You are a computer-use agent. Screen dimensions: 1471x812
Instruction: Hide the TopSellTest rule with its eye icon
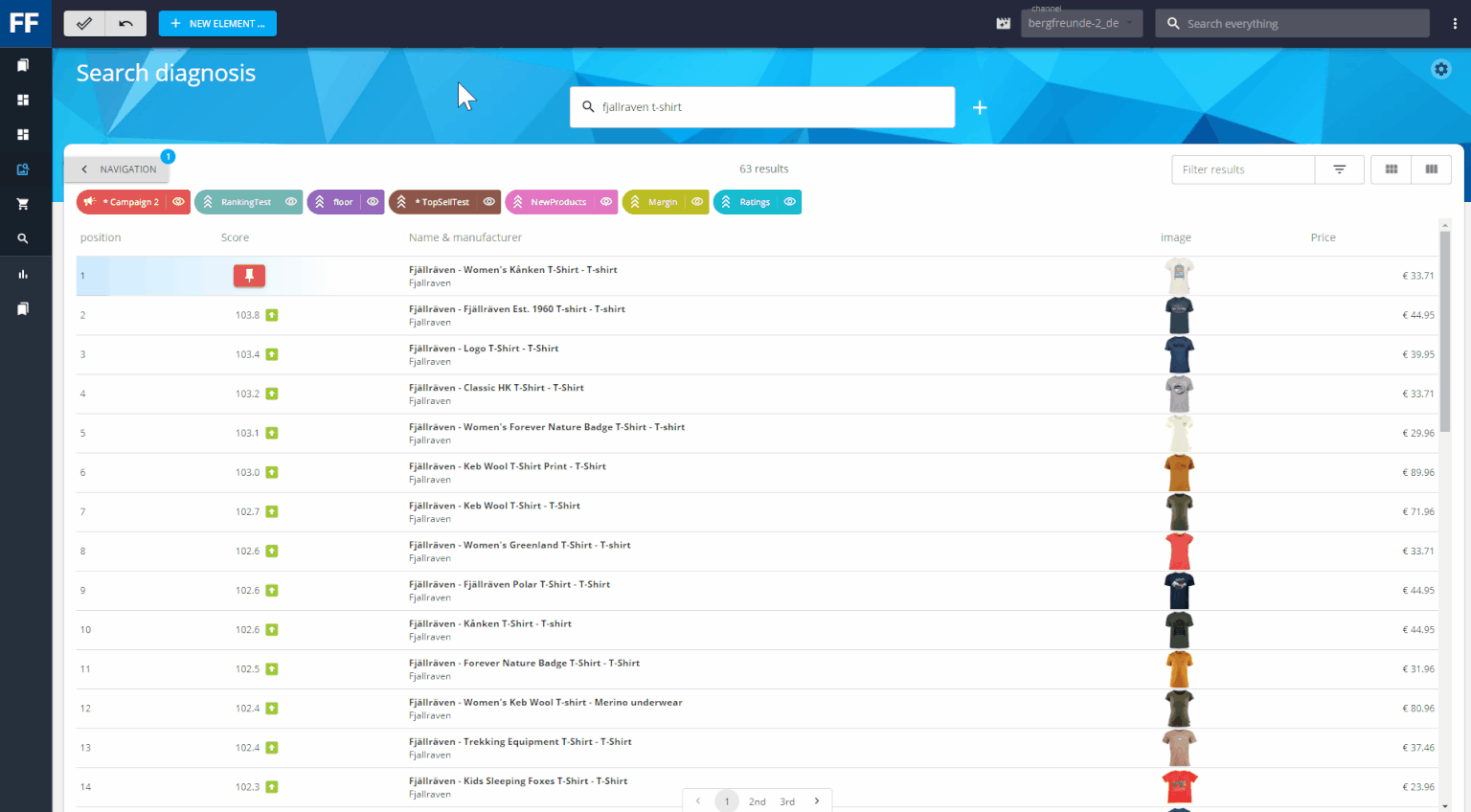point(488,201)
